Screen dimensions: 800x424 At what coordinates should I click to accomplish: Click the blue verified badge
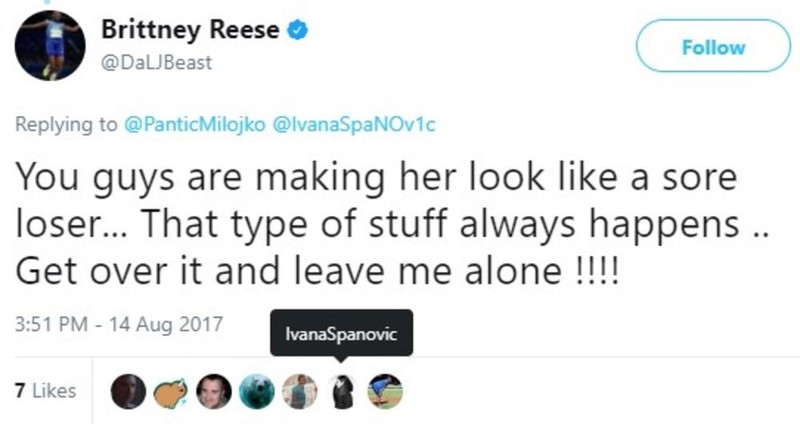click(x=297, y=31)
